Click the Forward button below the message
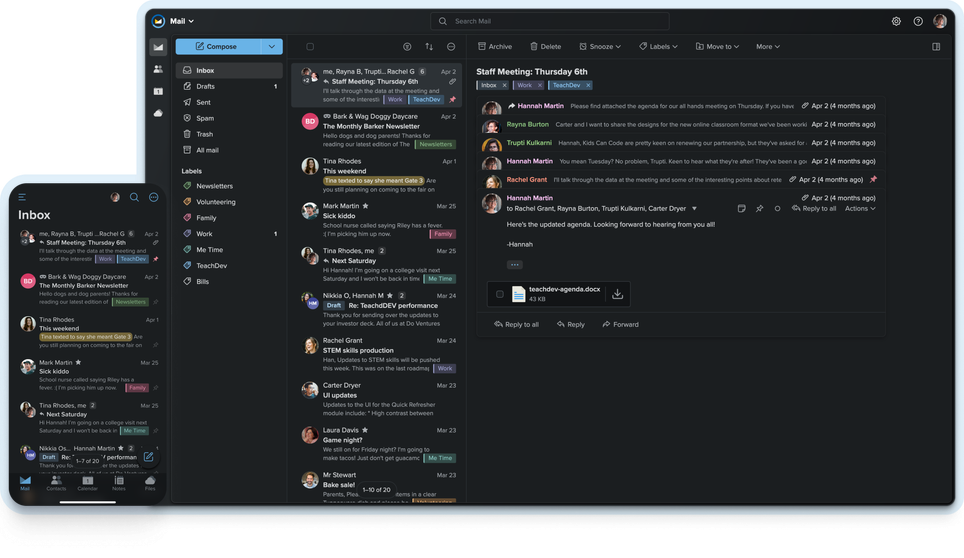 click(x=620, y=324)
